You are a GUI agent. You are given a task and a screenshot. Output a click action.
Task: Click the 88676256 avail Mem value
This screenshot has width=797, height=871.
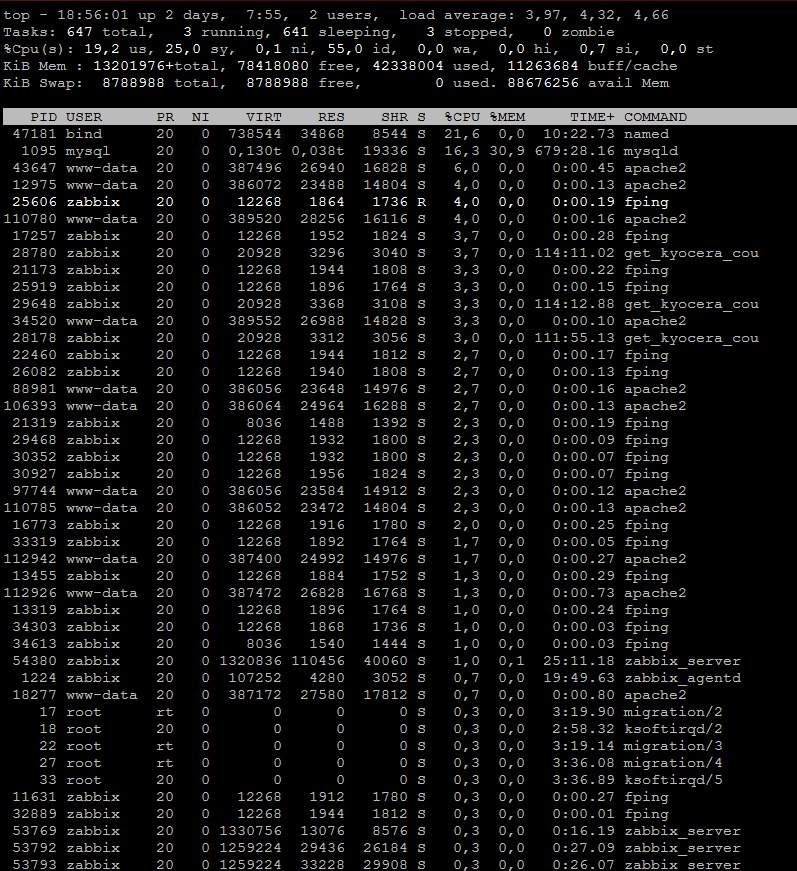tap(543, 83)
